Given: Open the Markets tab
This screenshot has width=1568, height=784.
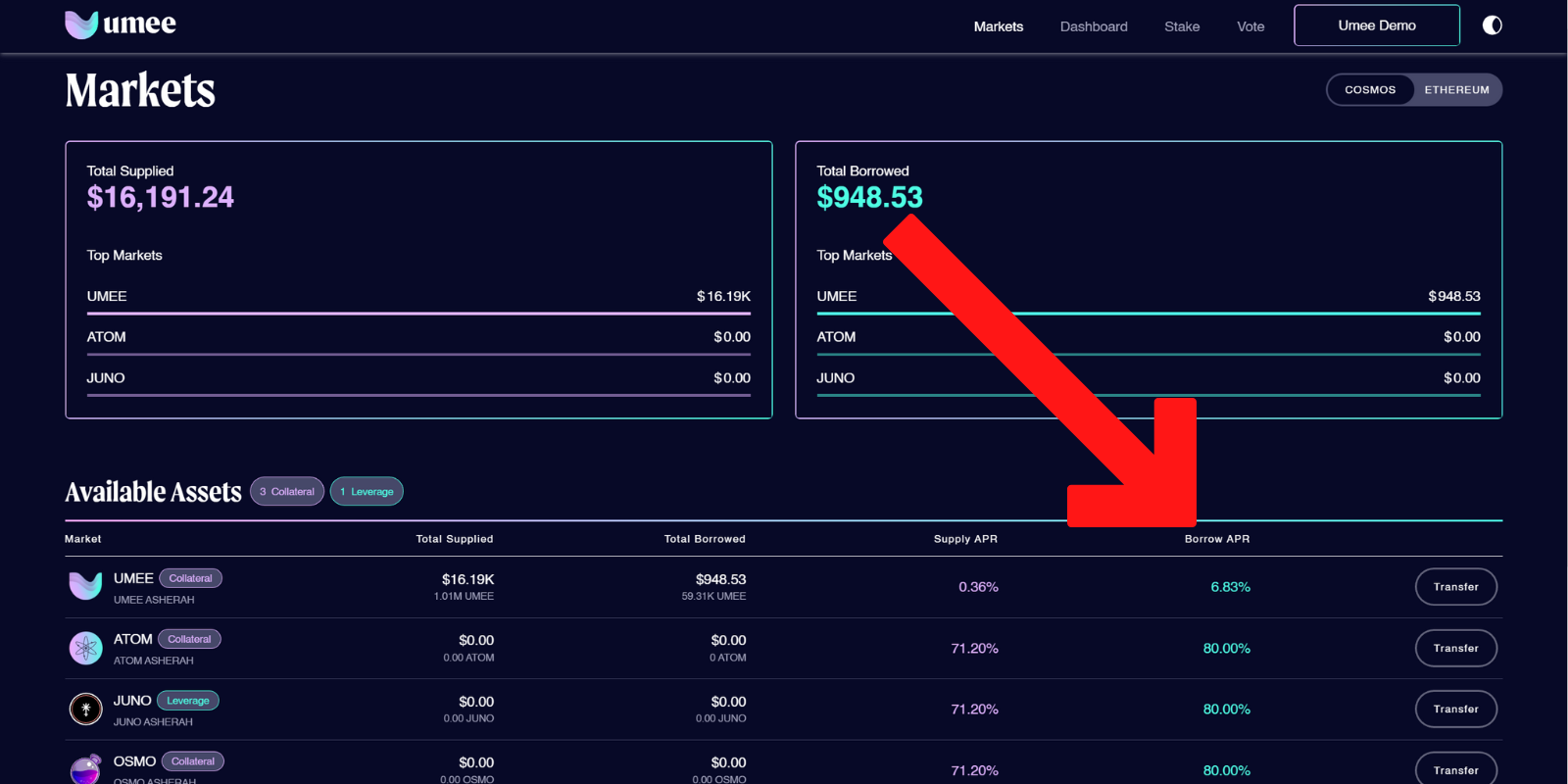Looking at the screenshot, I should (998, 26).
